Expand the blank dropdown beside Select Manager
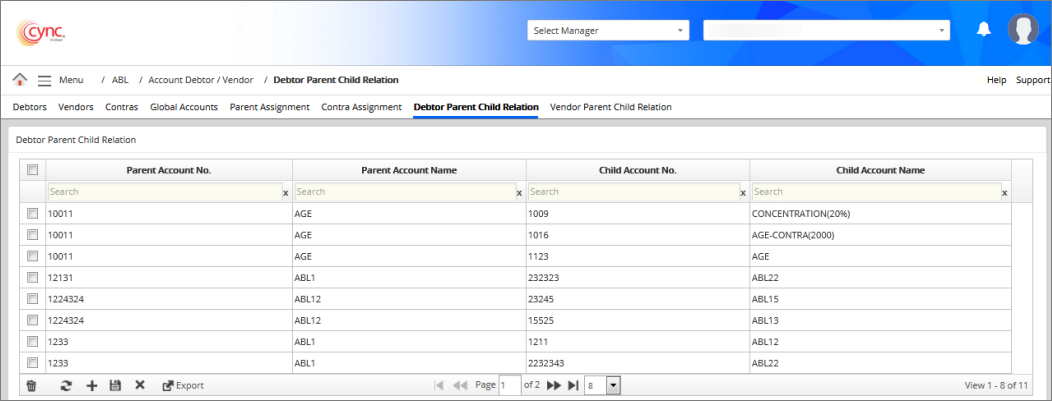The image size is (1052, 401). [x=826, y=31]
